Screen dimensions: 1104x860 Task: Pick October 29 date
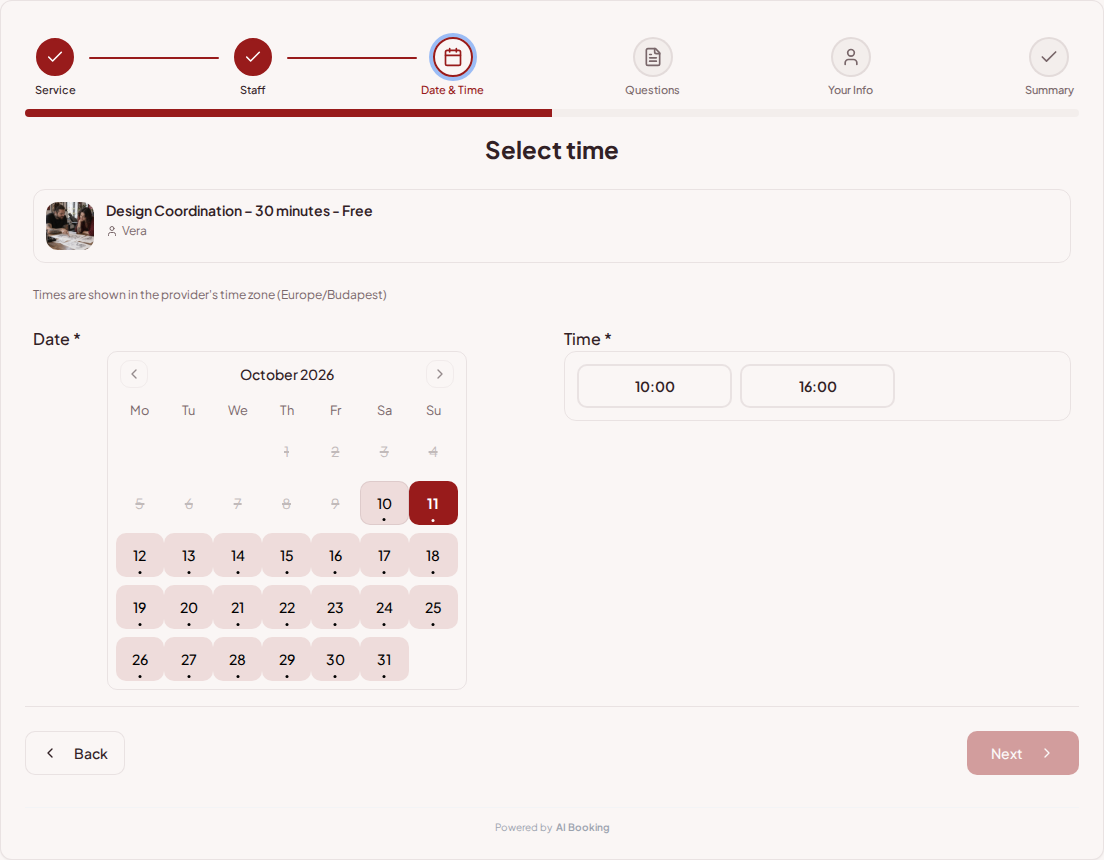pyautogui.click(x=287, y=659)
